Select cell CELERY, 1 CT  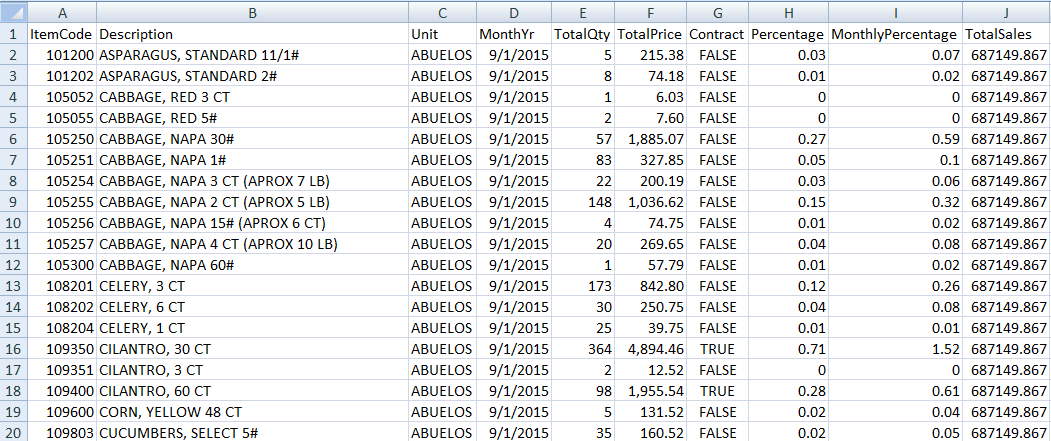pos(253,328)
